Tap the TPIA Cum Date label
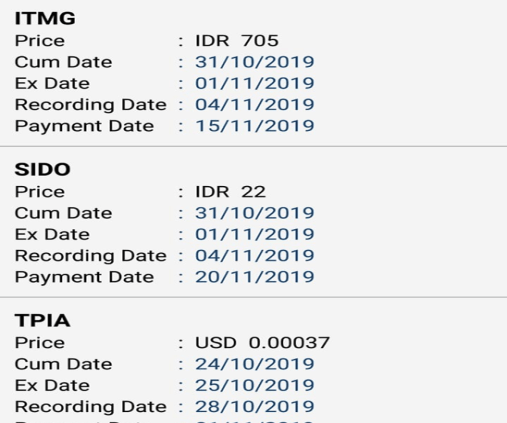The image size is (507, 423). (63, 364)
